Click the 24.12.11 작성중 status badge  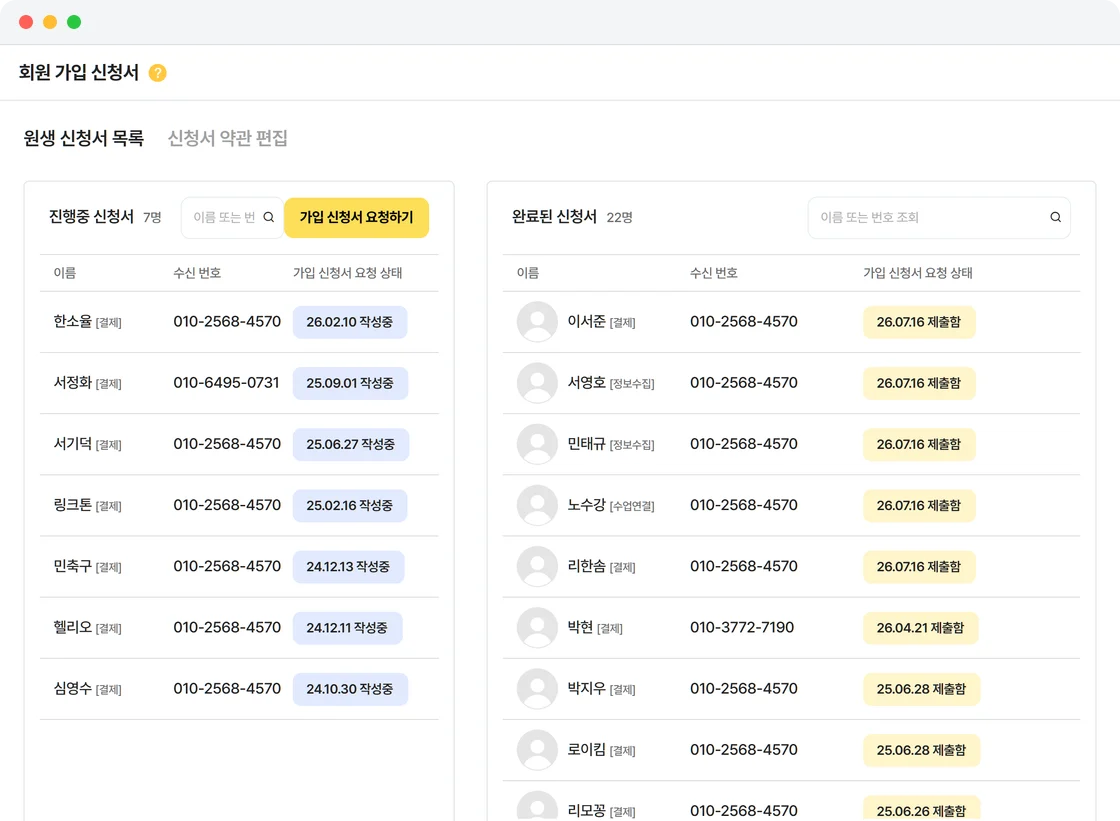coord(347,628)
